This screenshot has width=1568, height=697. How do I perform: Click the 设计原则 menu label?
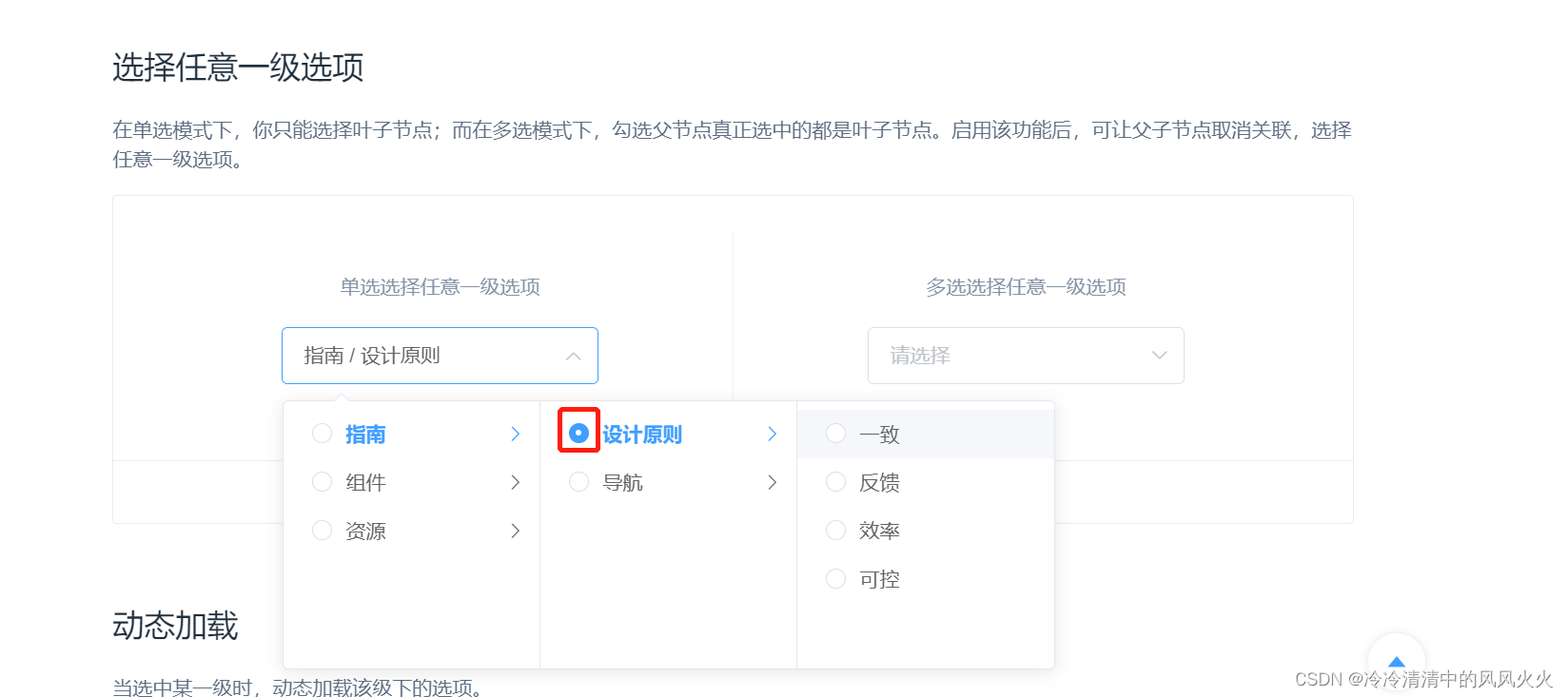pos(642,435)
